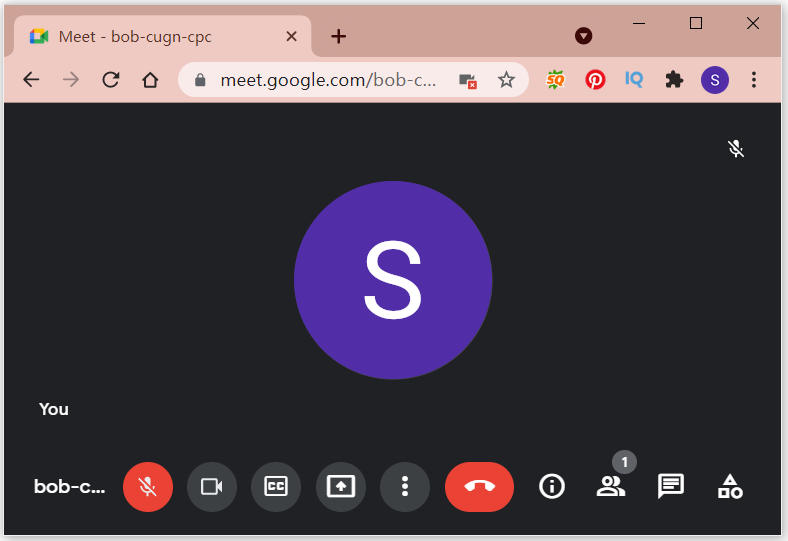Go back to the previous page
Viewport: 788px width, 541px height.
tap(31, 79)
